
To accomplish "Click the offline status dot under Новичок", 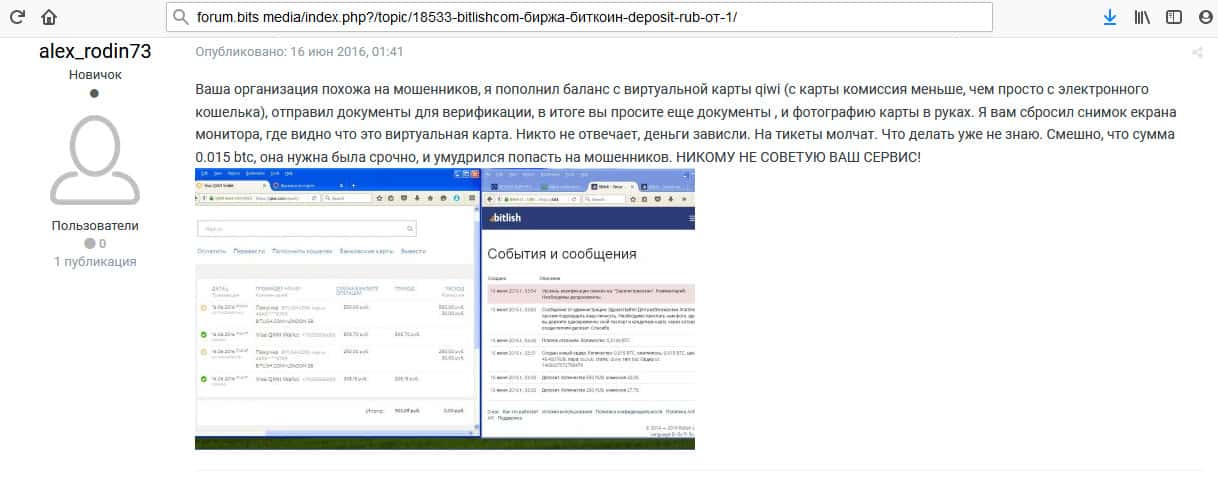I will [95, 94].
